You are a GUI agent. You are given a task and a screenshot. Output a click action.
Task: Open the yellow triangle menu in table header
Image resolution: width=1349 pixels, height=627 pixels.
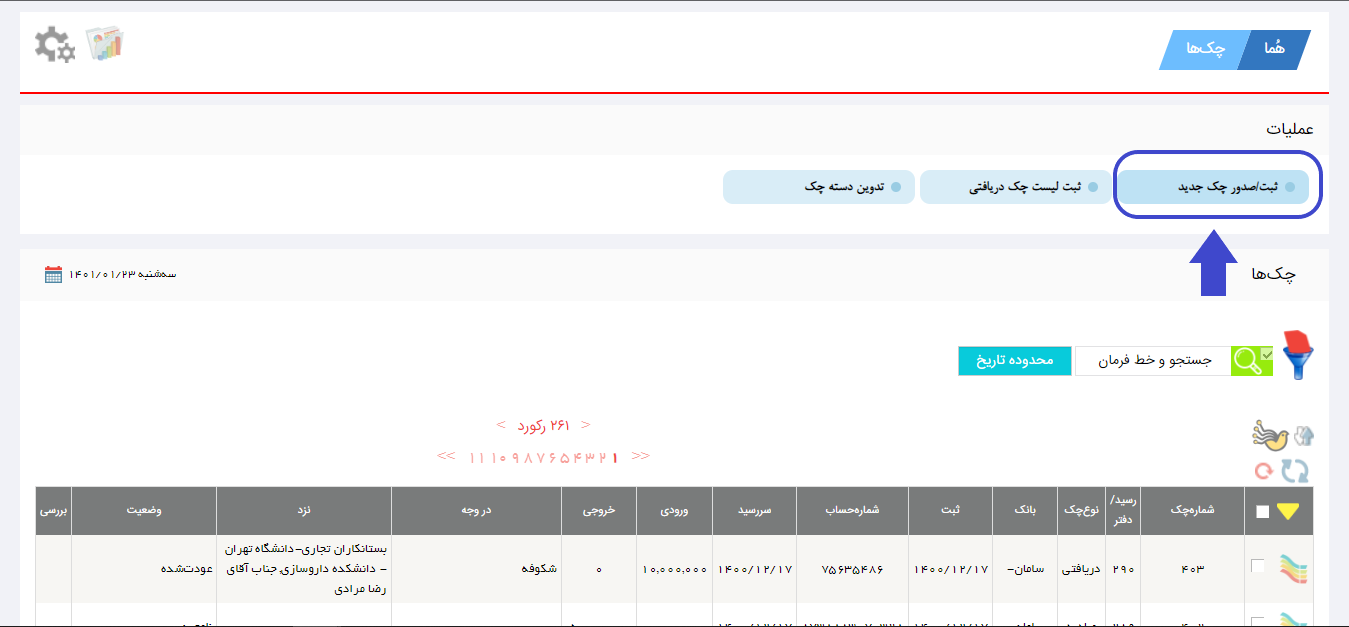point(1288,511)
